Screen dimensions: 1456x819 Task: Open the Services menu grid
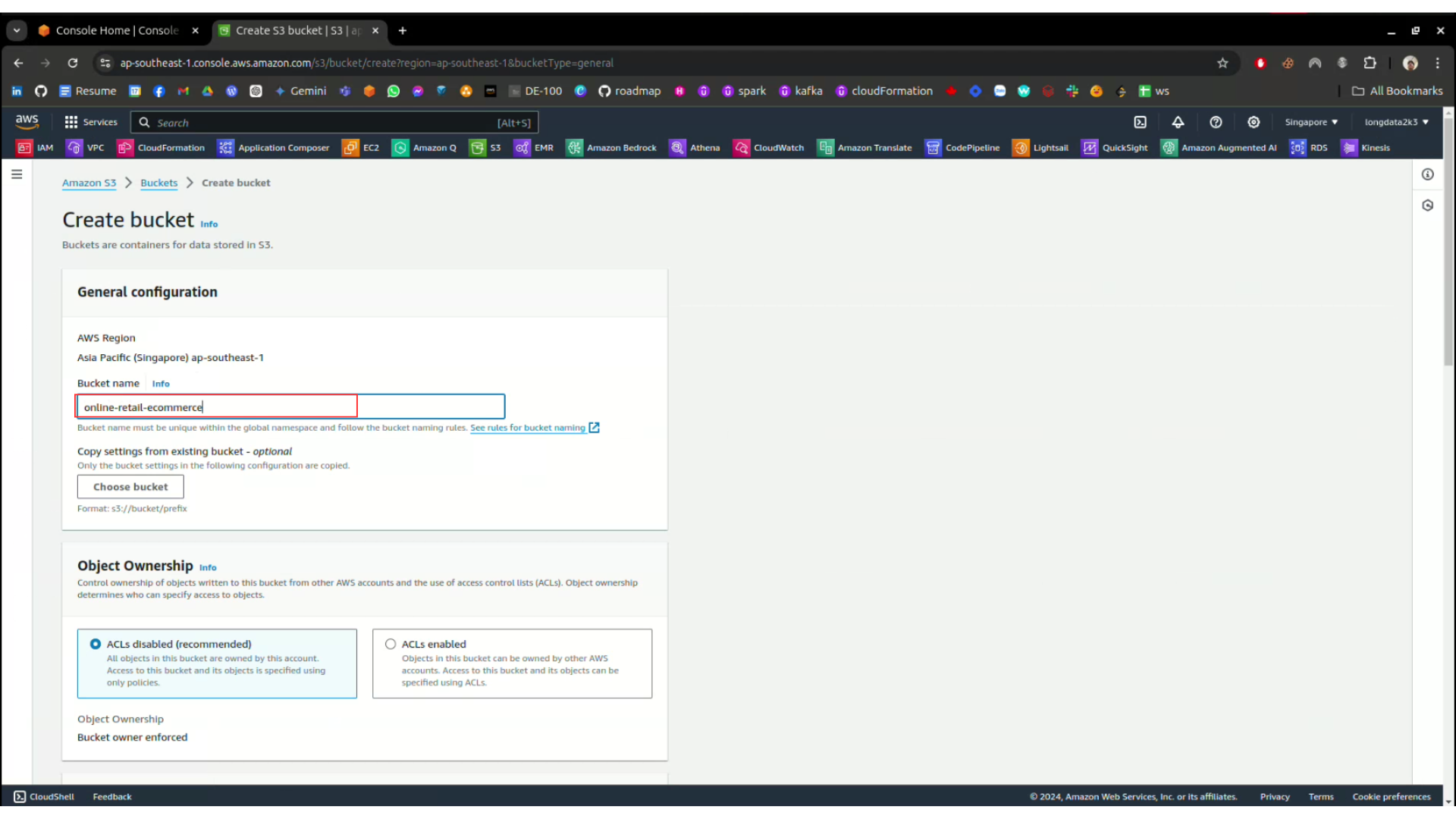[91, 122]
